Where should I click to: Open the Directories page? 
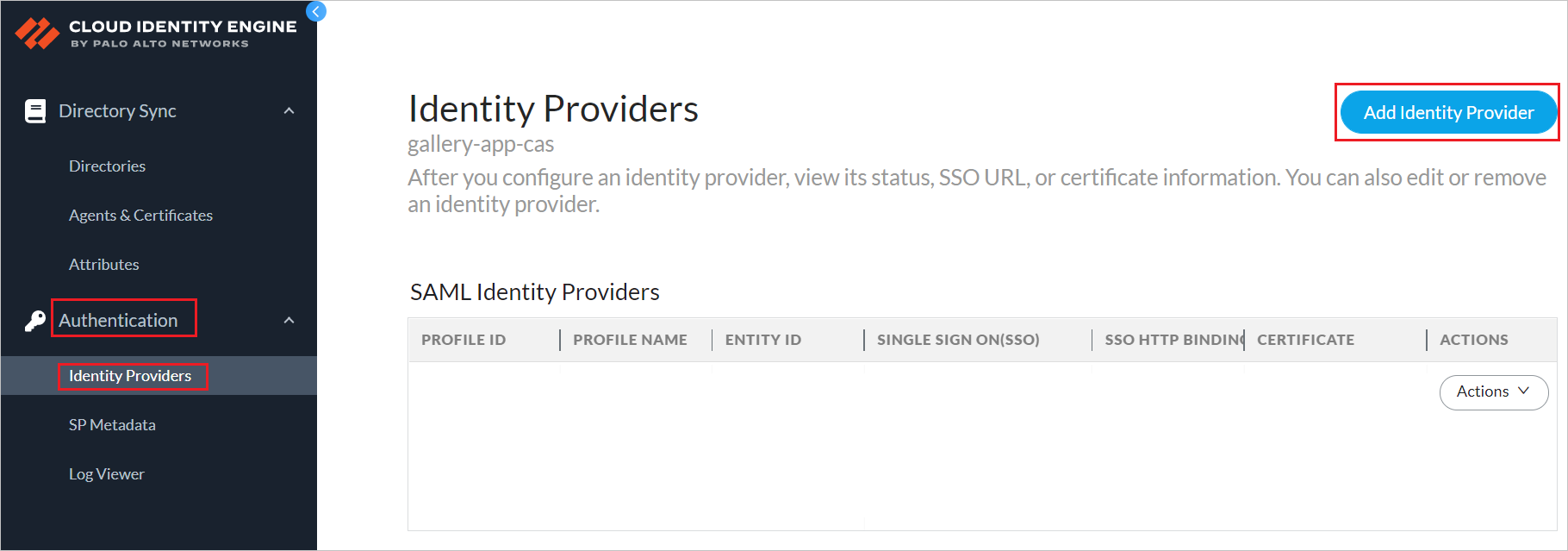click(107, 166)
